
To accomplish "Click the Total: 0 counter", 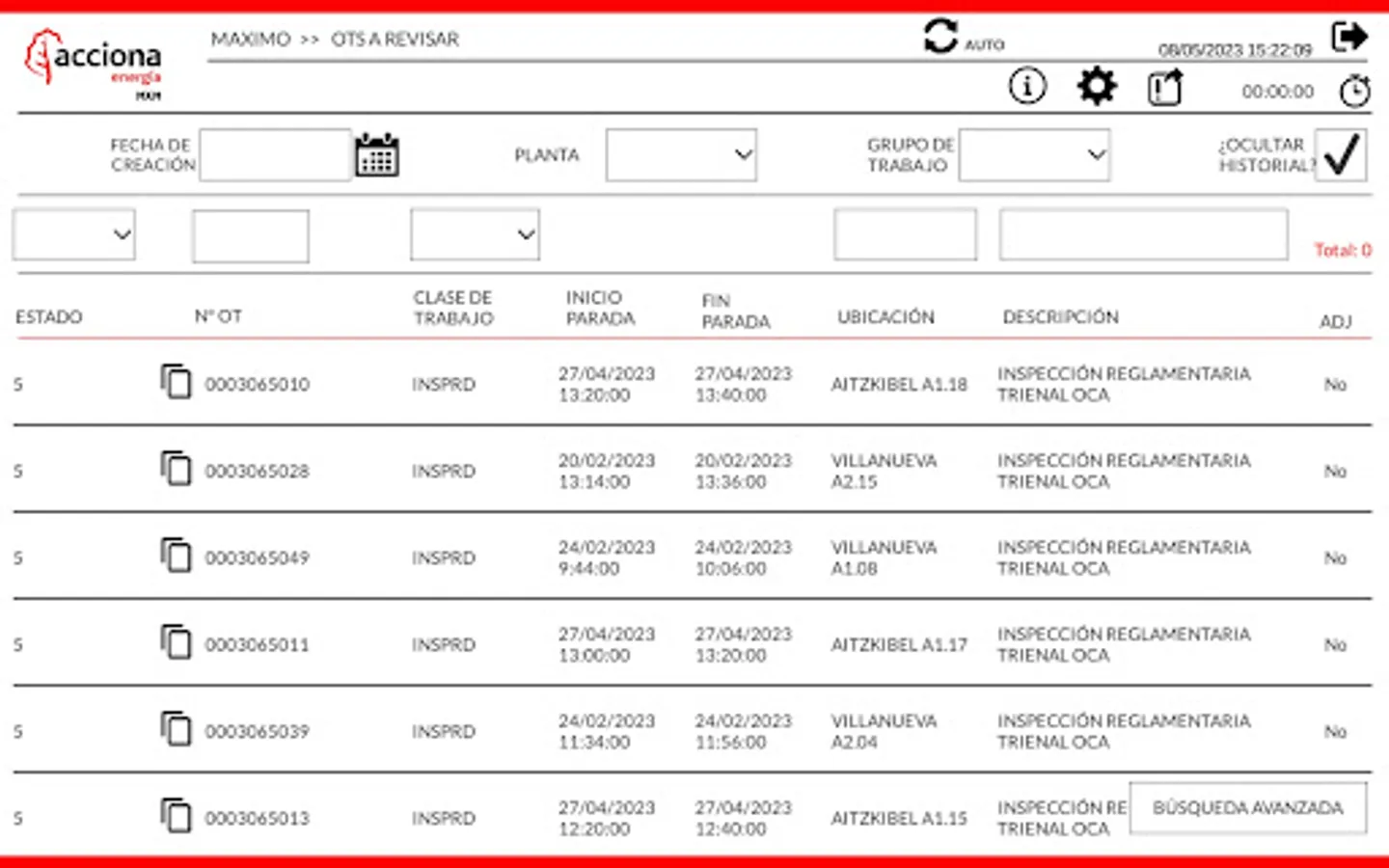I will coord(1343,250).
